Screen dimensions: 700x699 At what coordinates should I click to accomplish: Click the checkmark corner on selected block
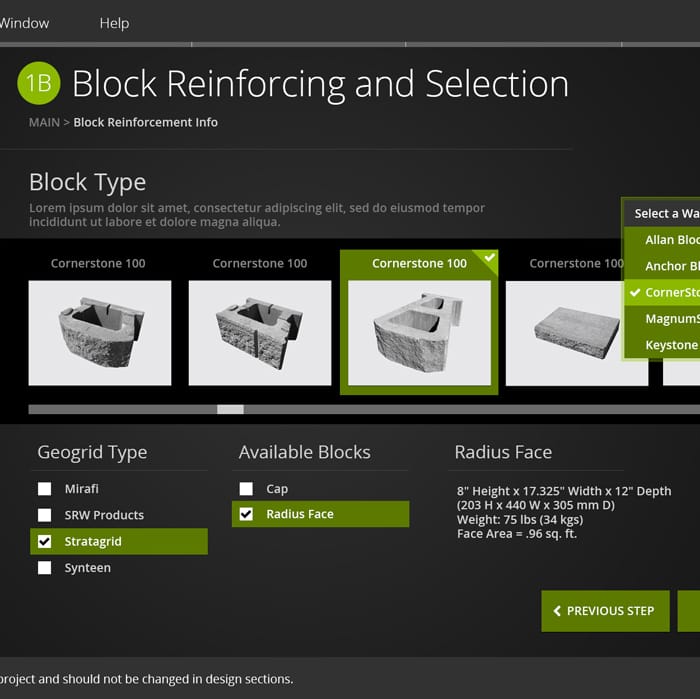coord(490,258)
